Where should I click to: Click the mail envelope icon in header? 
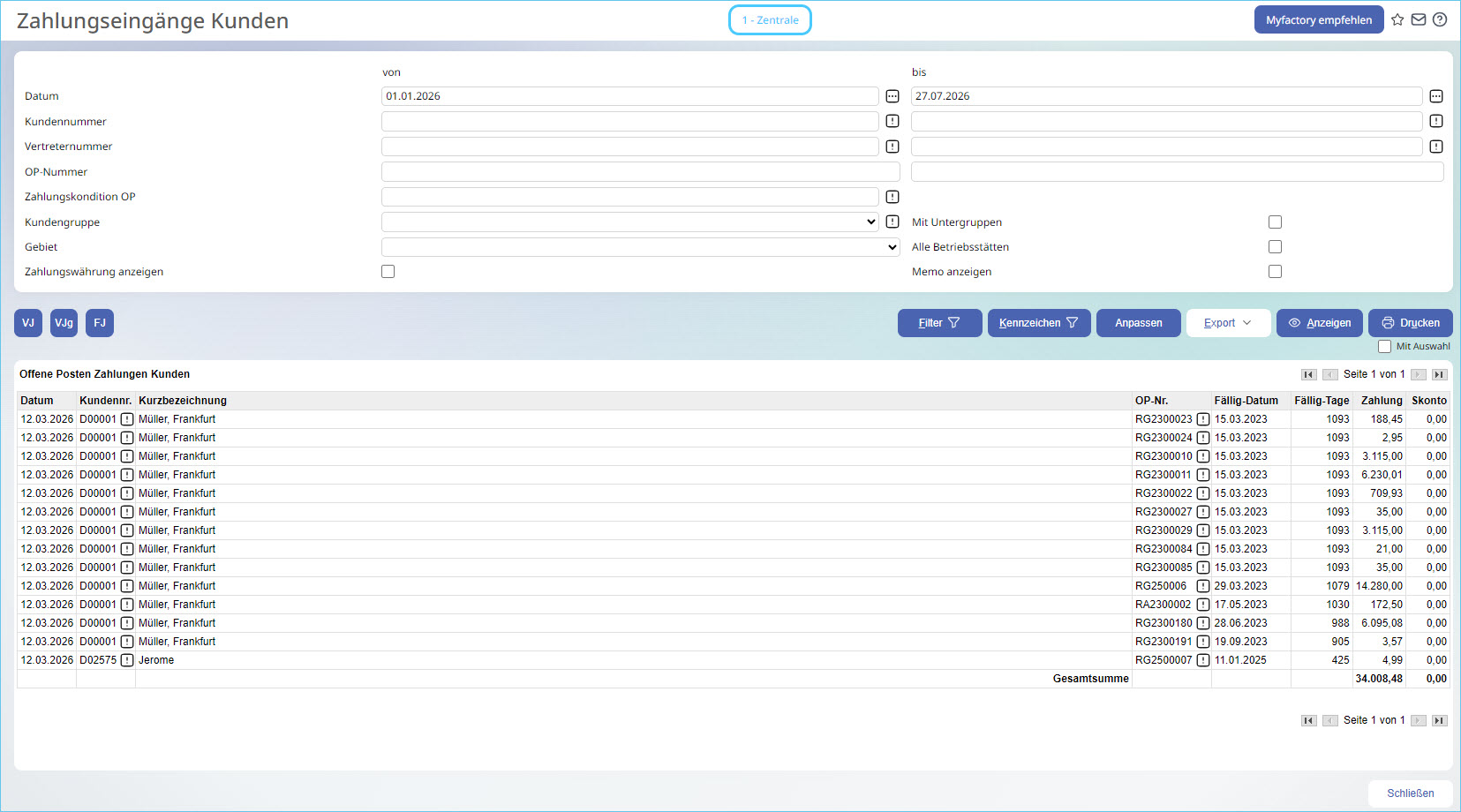coord(1419,19)
